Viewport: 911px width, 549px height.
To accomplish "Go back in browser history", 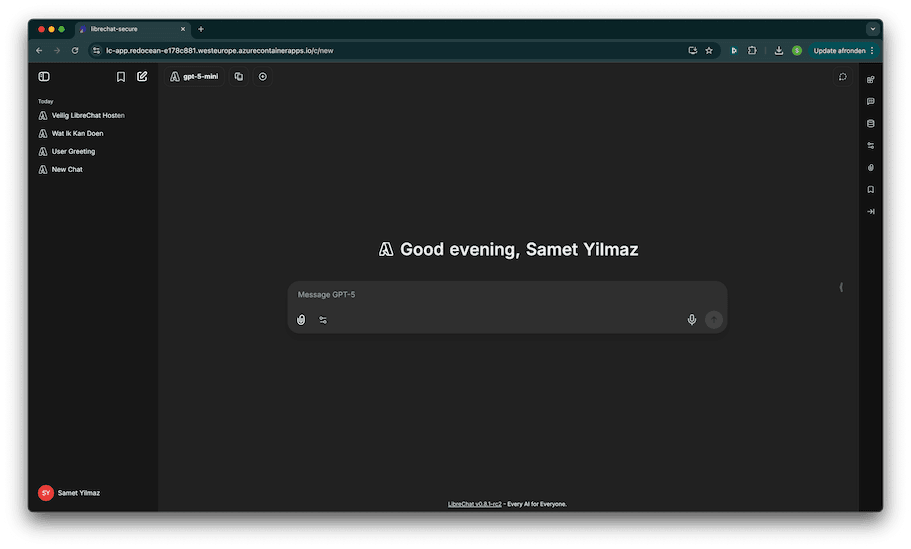I will point(39,51).
